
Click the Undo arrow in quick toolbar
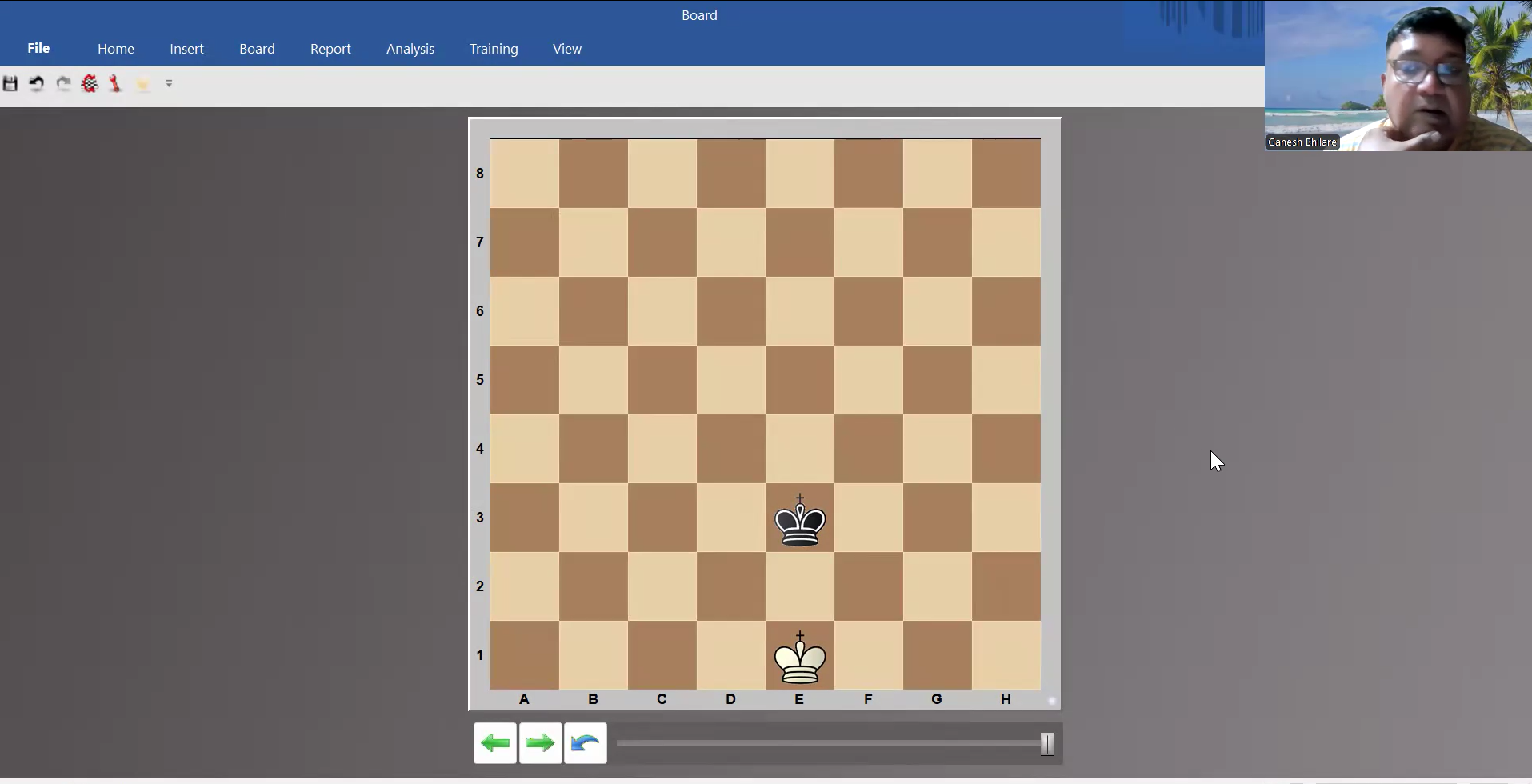37,84
